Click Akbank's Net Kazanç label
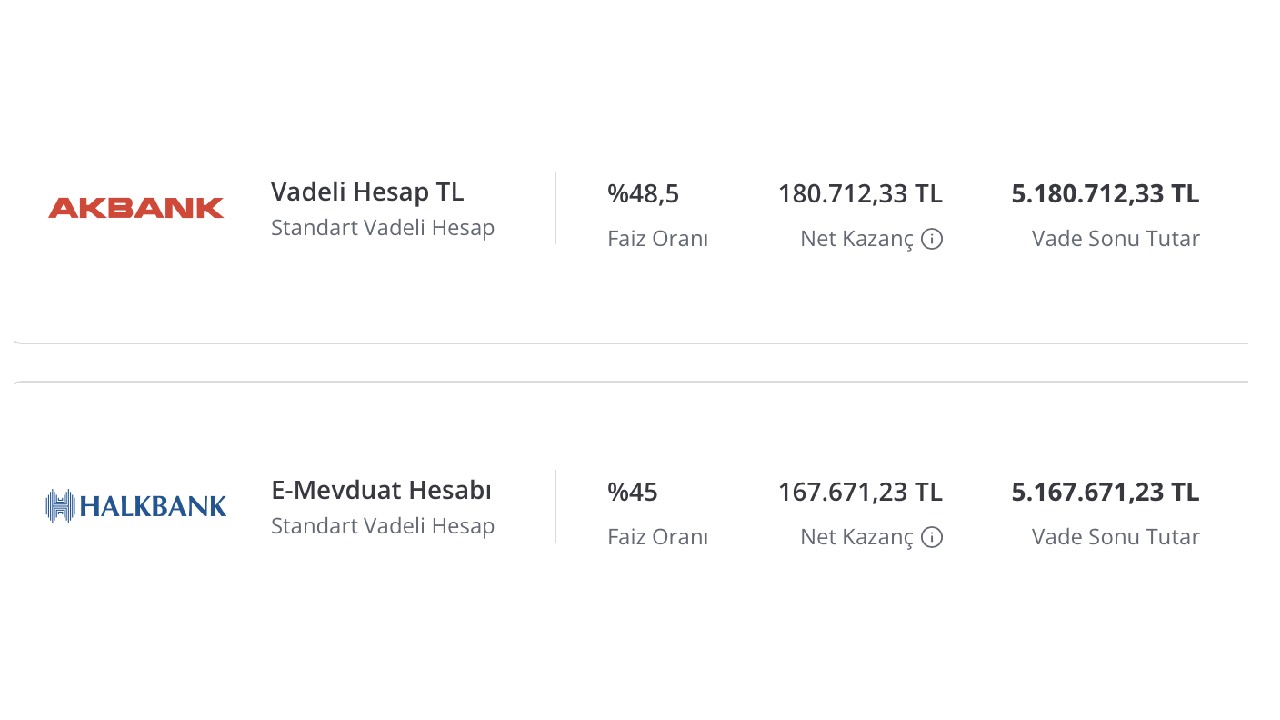Viewport: 1280px width, 720px height. click(x=857, y=239)
